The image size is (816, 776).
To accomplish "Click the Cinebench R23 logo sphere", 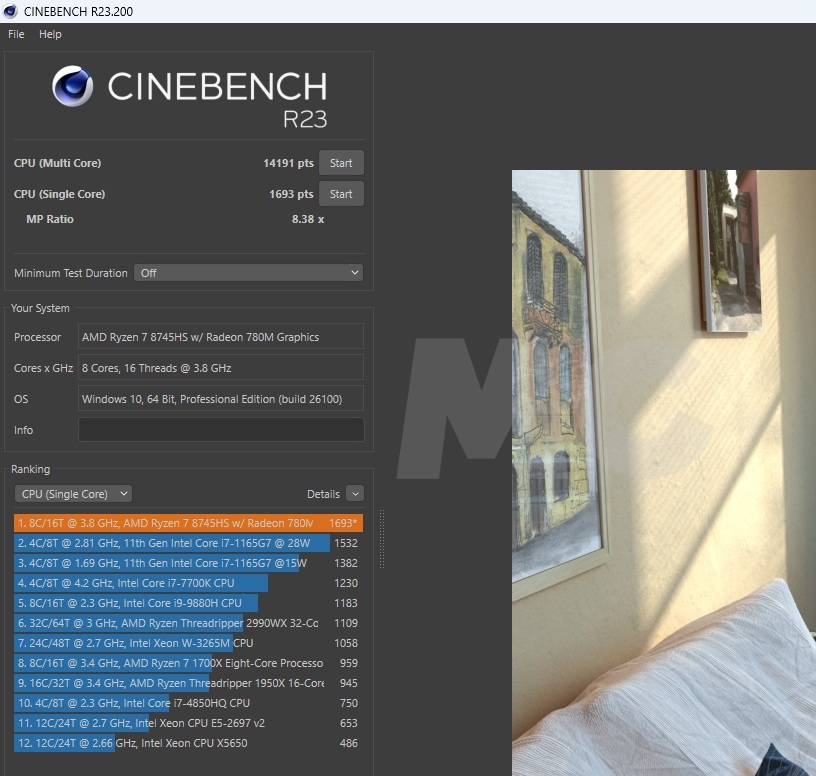I will pos(73,87).
